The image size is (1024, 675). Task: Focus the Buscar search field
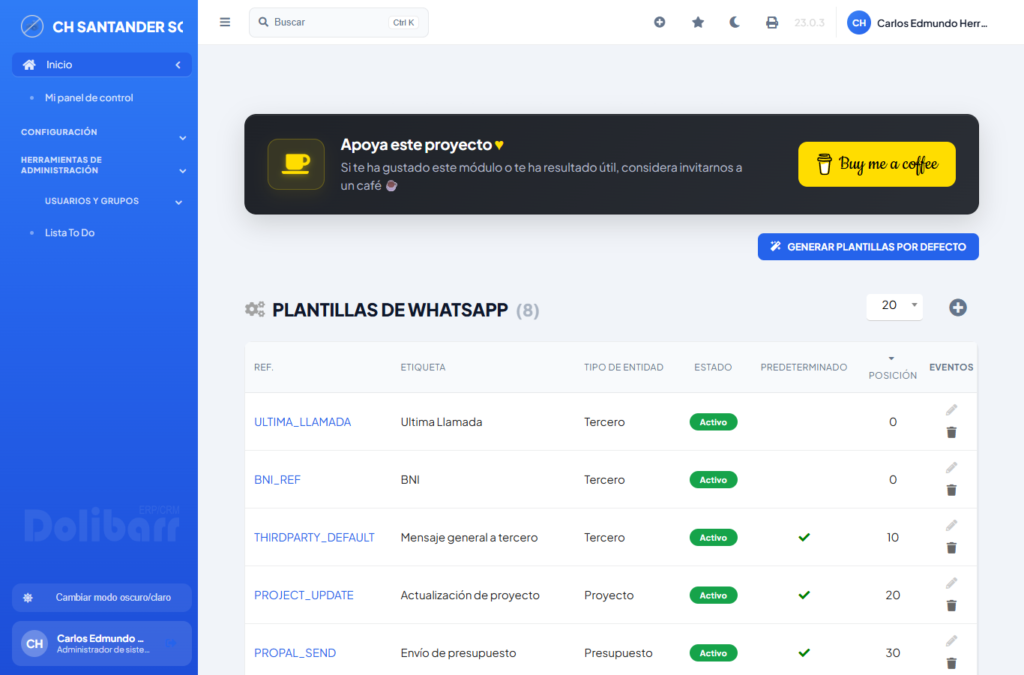[x=338, y=22]
